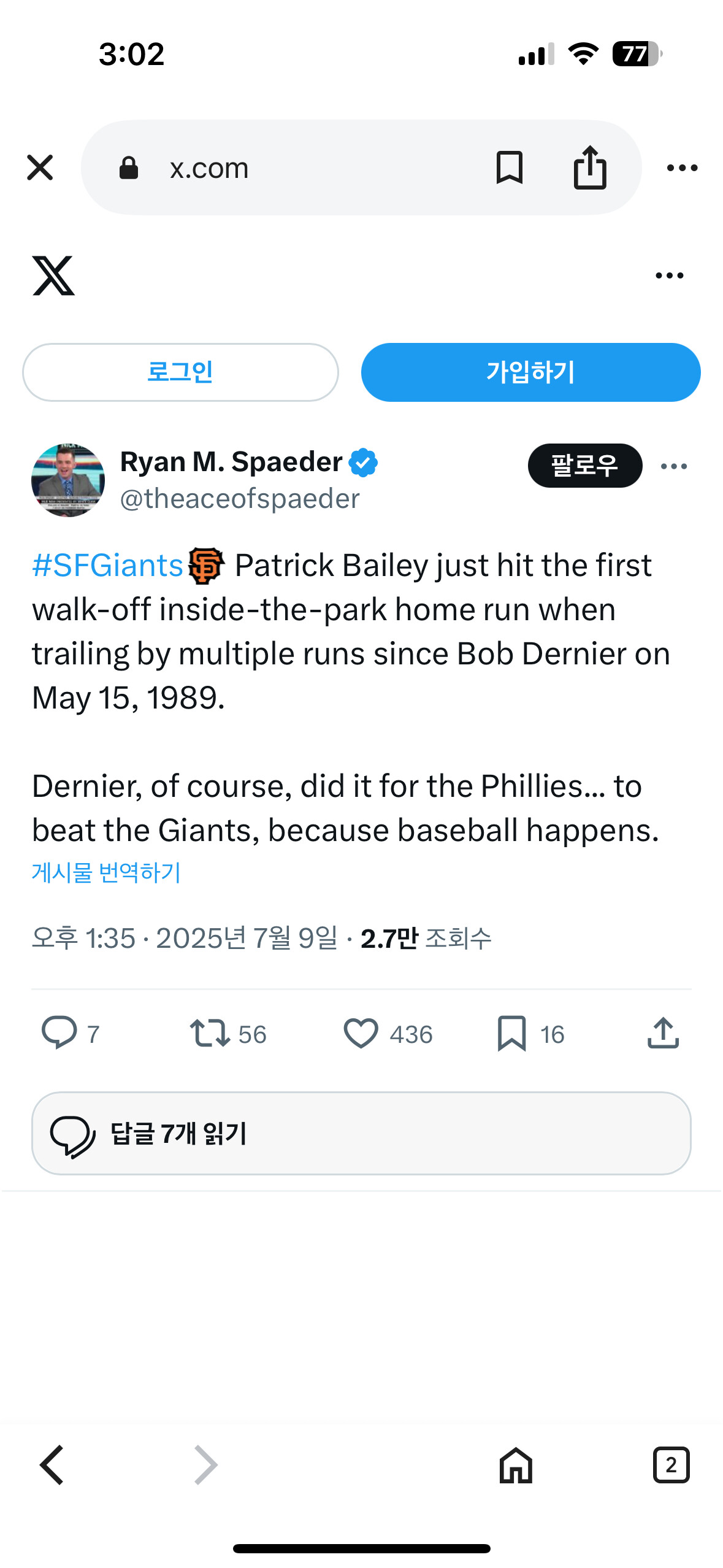Share the tweet using upload icon
The height and width of the screenshot is (1568, 723).
[x=663, y=1033]
